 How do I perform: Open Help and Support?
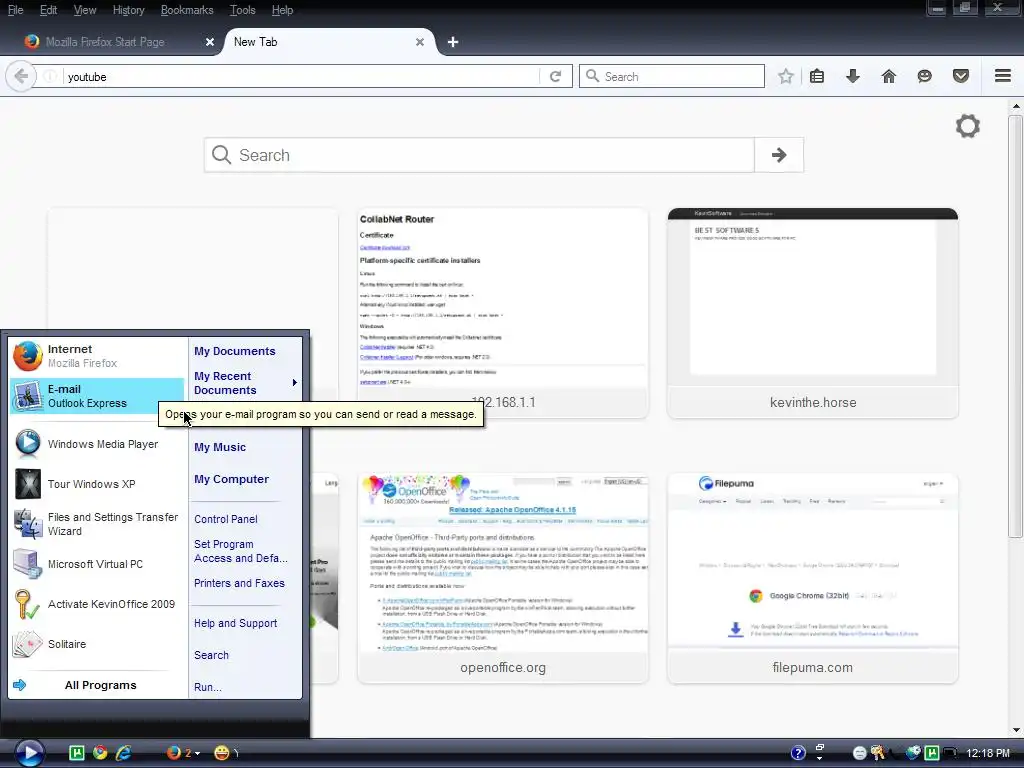235,623
